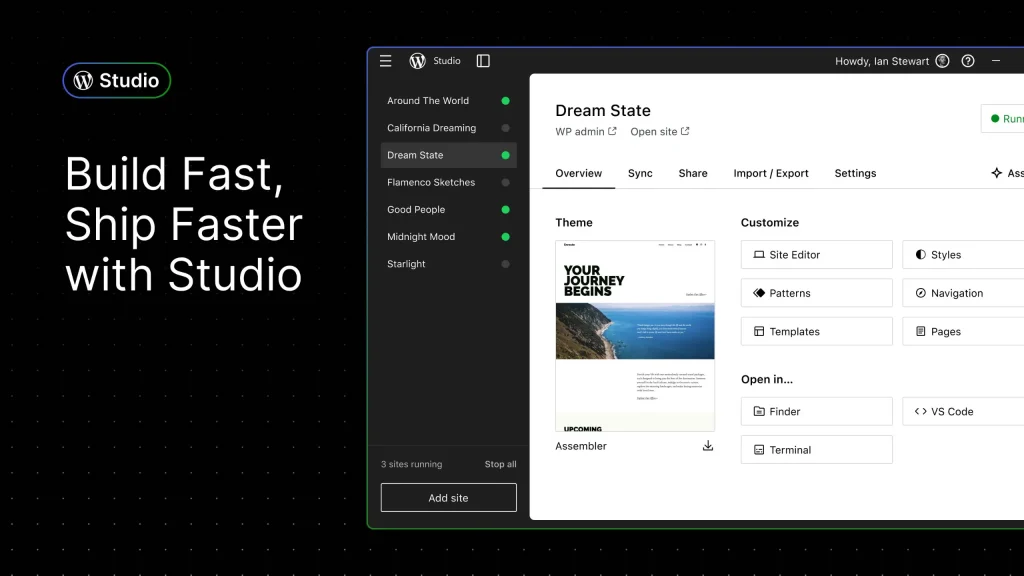Open the hamburger menu icon

386,61
